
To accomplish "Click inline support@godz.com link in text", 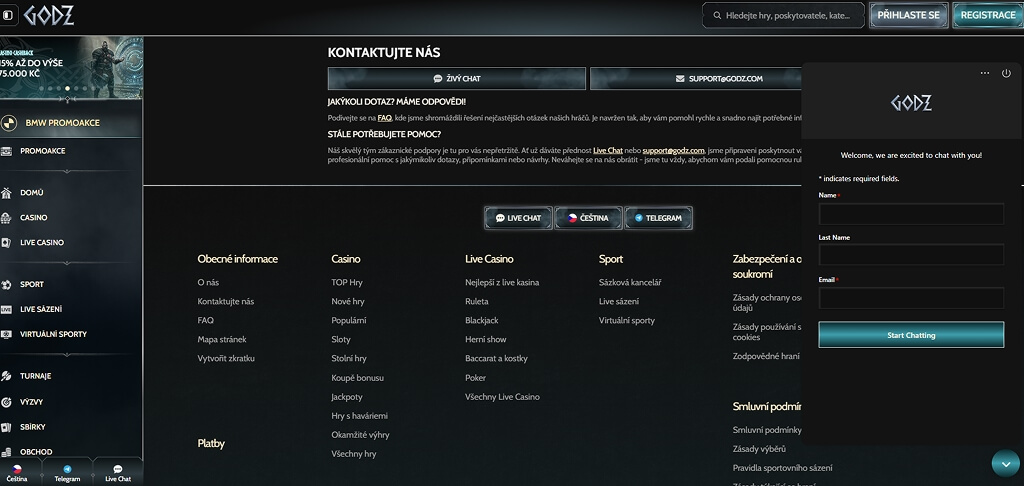I will (x=673, y=150).
